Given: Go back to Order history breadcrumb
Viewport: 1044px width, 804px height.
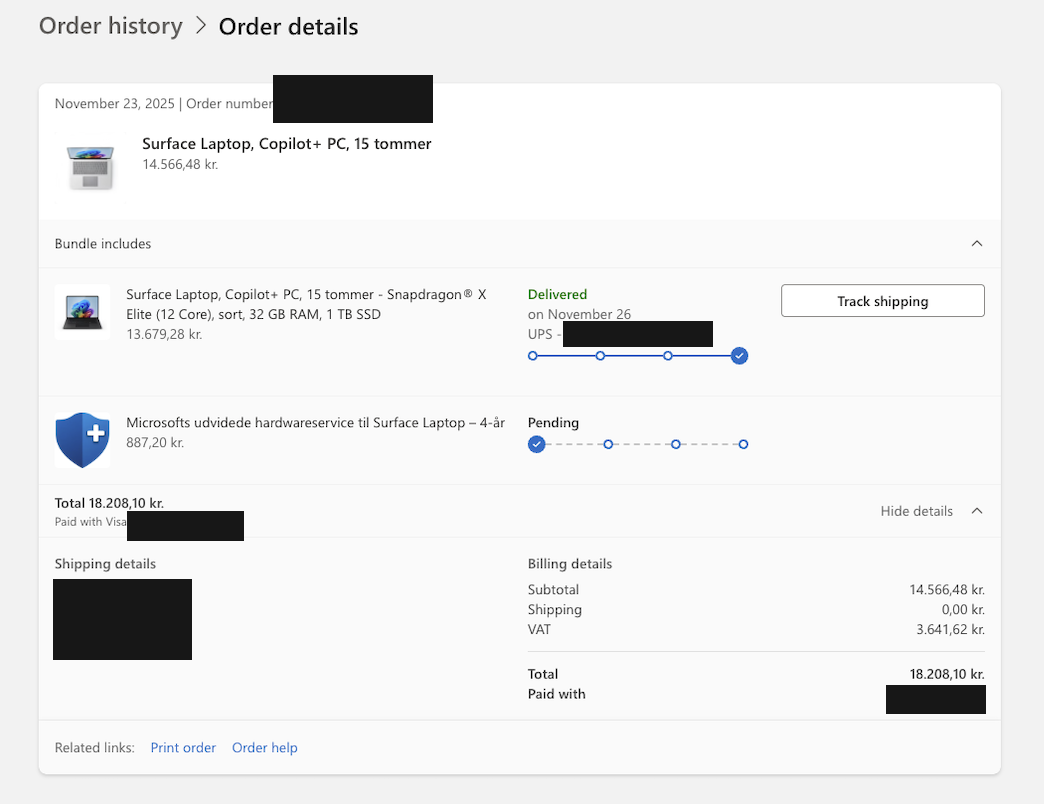Looking at the screenshot, I should click(x=111, y=26).
